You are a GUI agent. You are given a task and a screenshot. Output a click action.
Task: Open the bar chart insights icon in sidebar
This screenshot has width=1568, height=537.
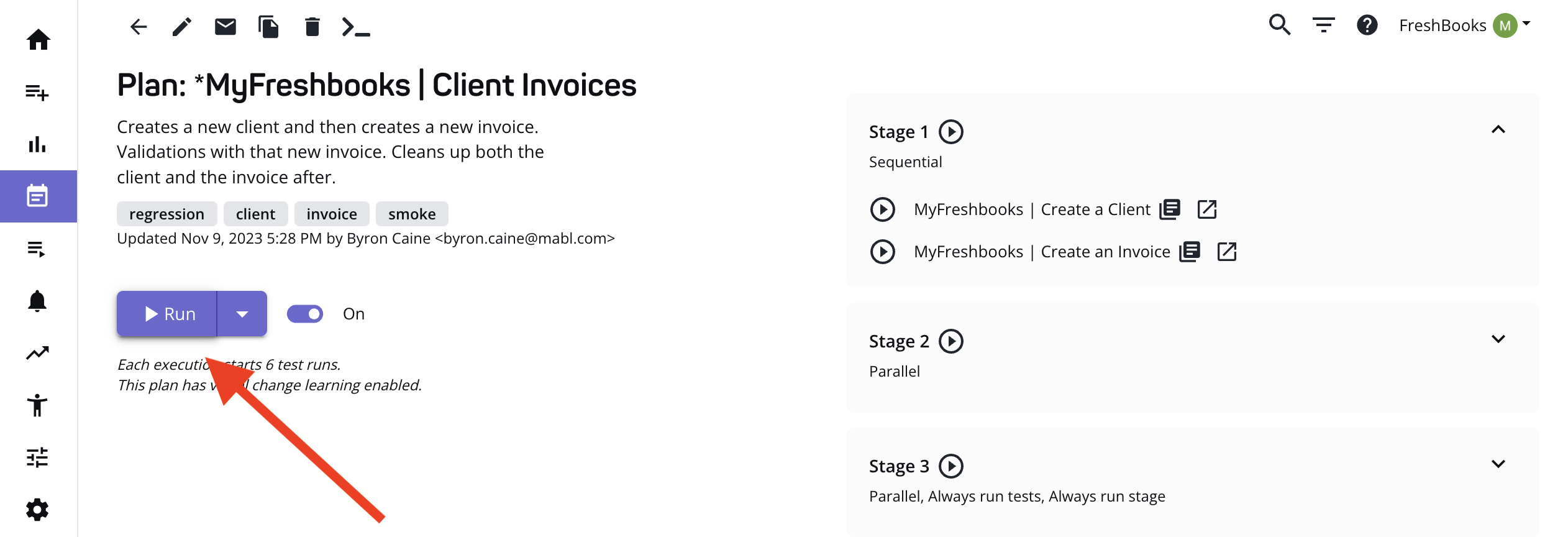coord(37,144)
